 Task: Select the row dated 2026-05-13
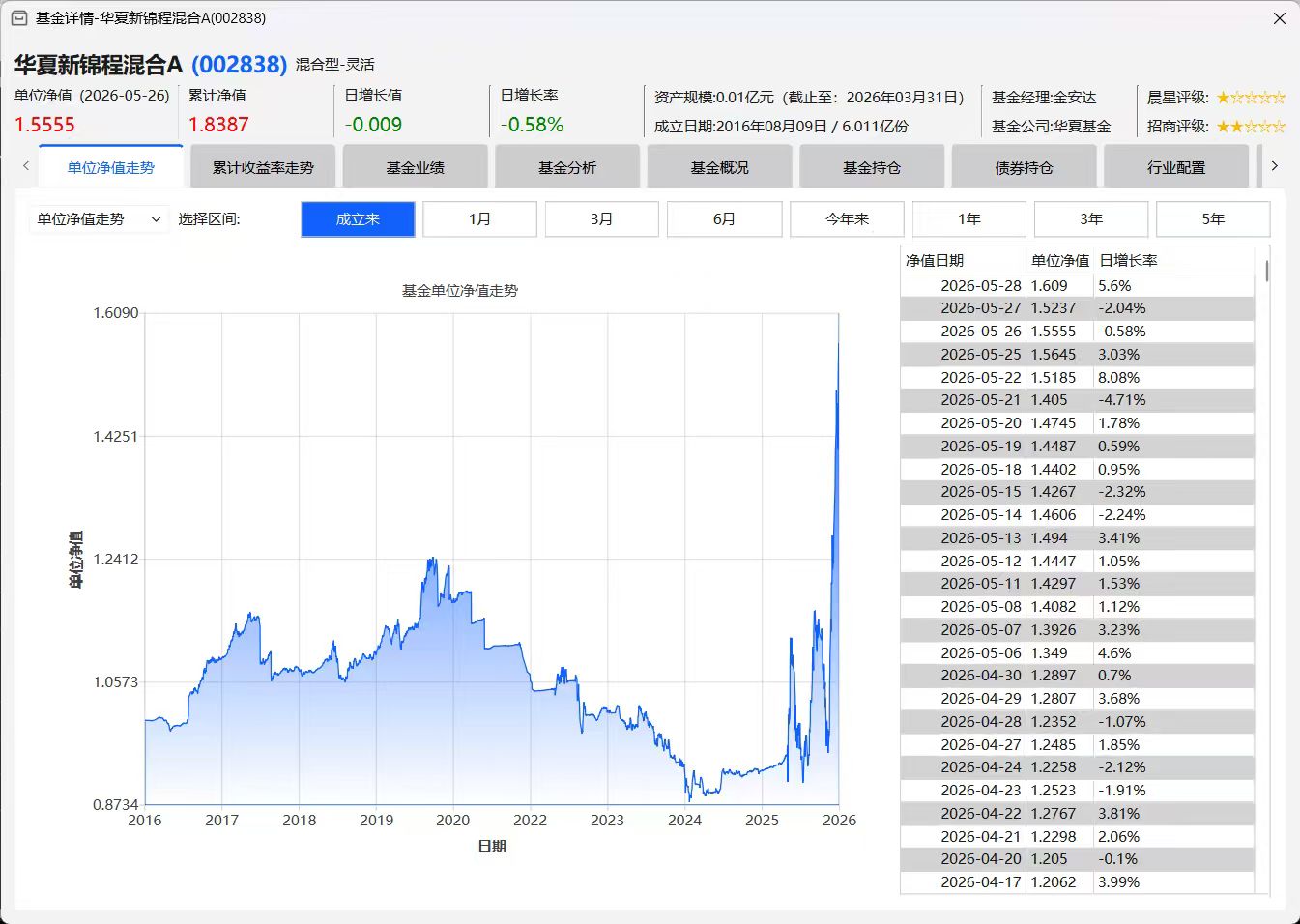tap(1078, 538)
